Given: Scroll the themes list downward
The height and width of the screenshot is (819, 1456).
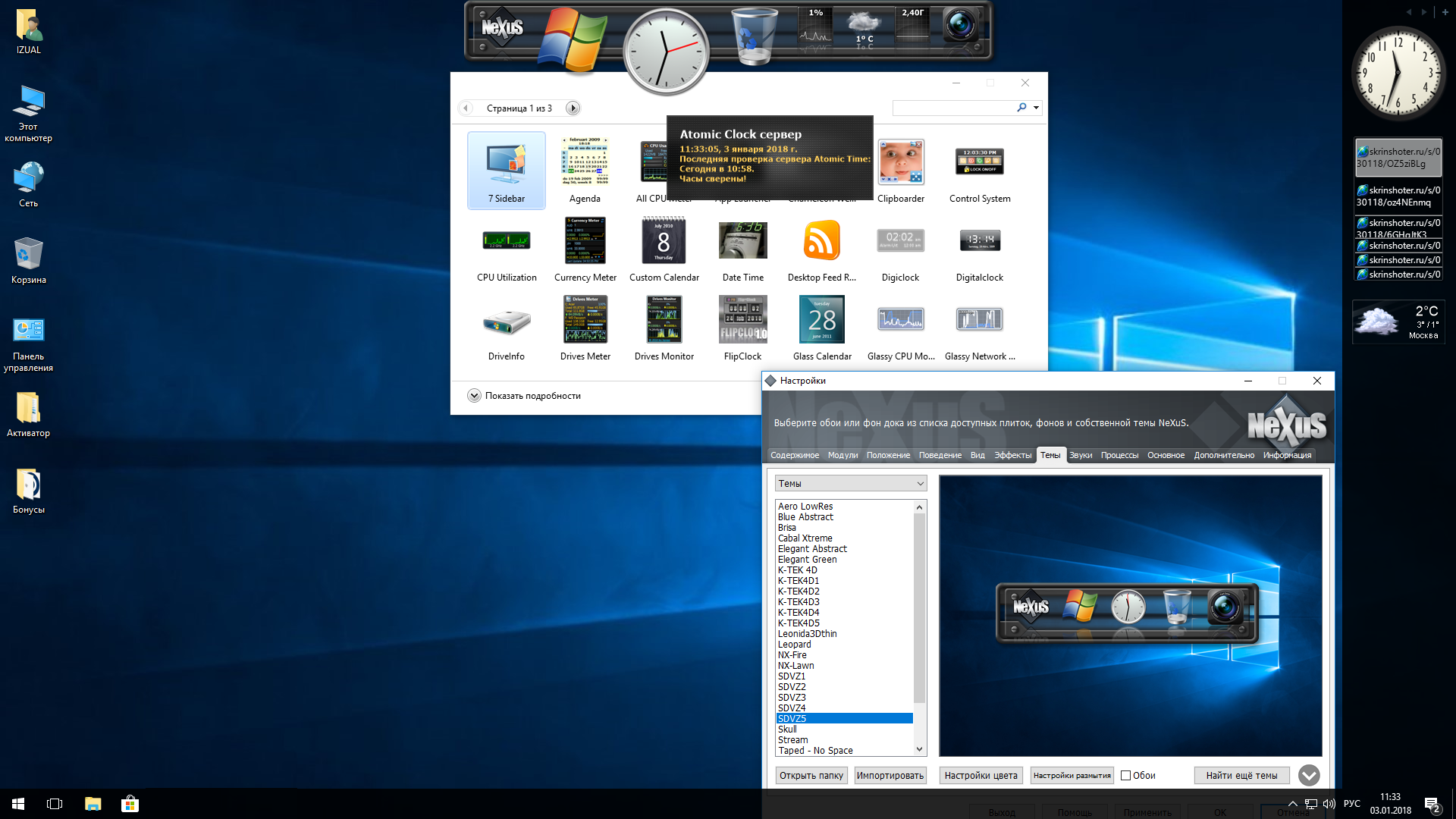Looking at the screenshot, I should click(919, 749).
